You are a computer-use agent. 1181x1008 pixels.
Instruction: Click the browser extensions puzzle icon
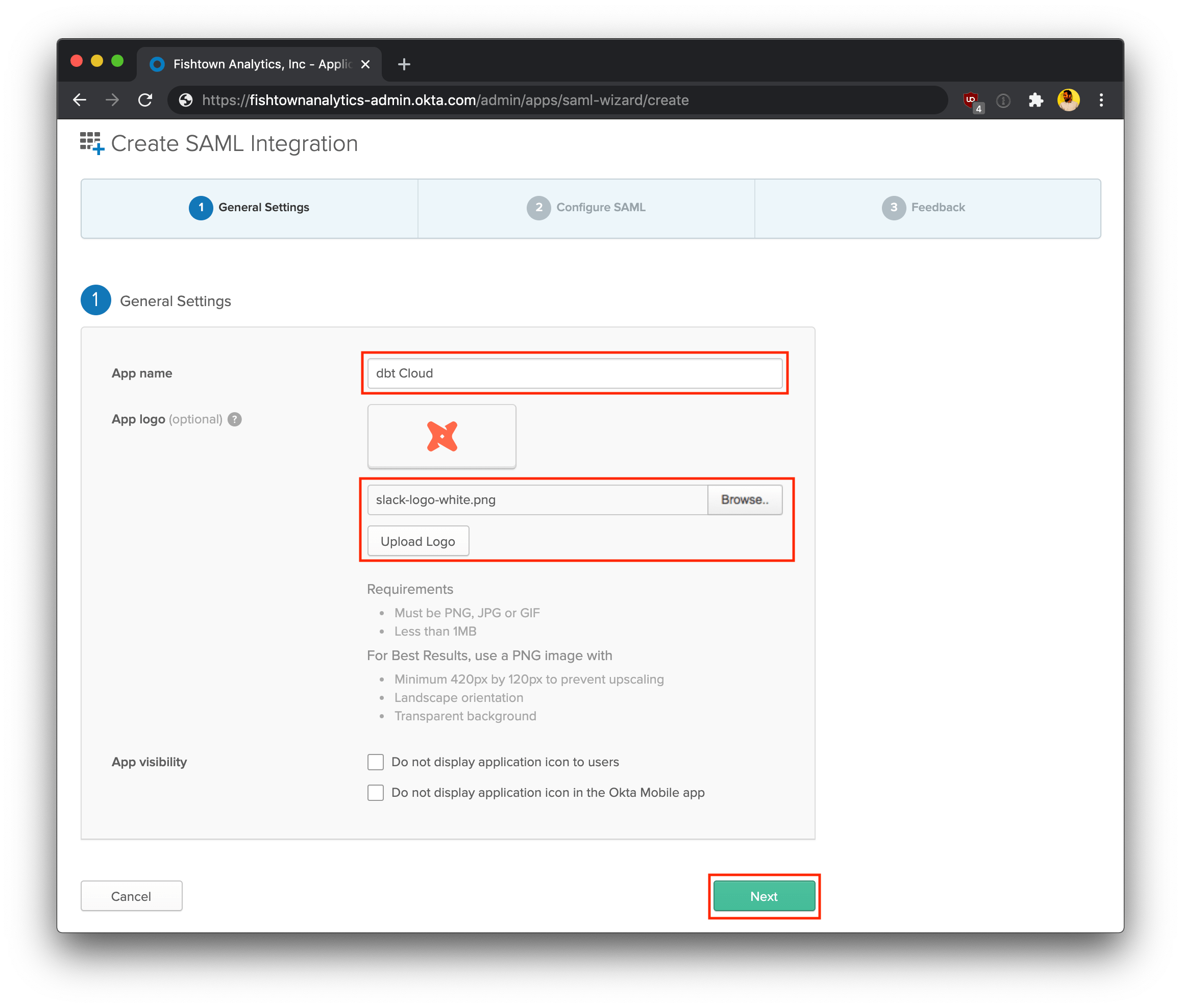coord(1035,99)
